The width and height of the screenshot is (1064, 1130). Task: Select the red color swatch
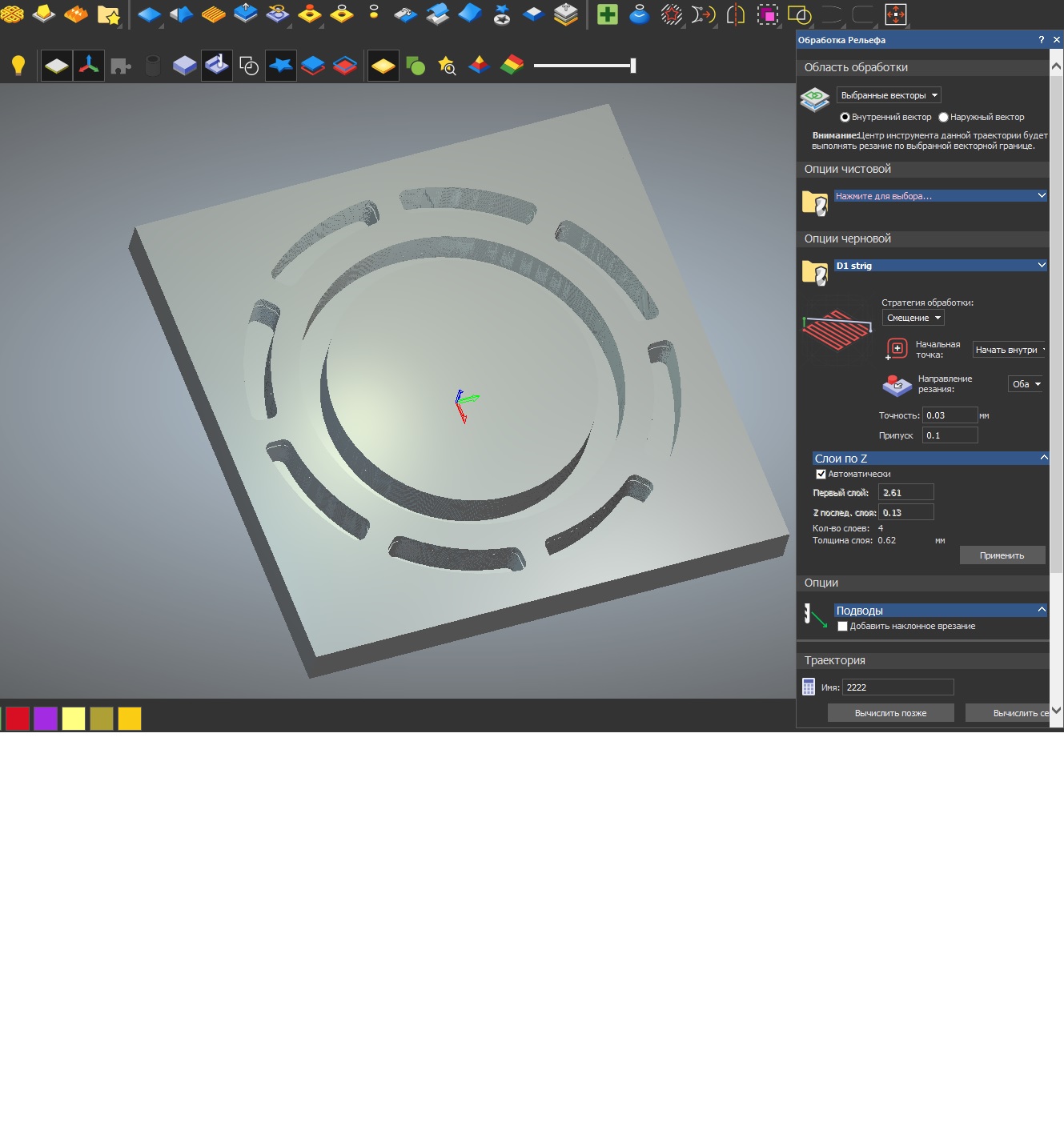(18, 719)
